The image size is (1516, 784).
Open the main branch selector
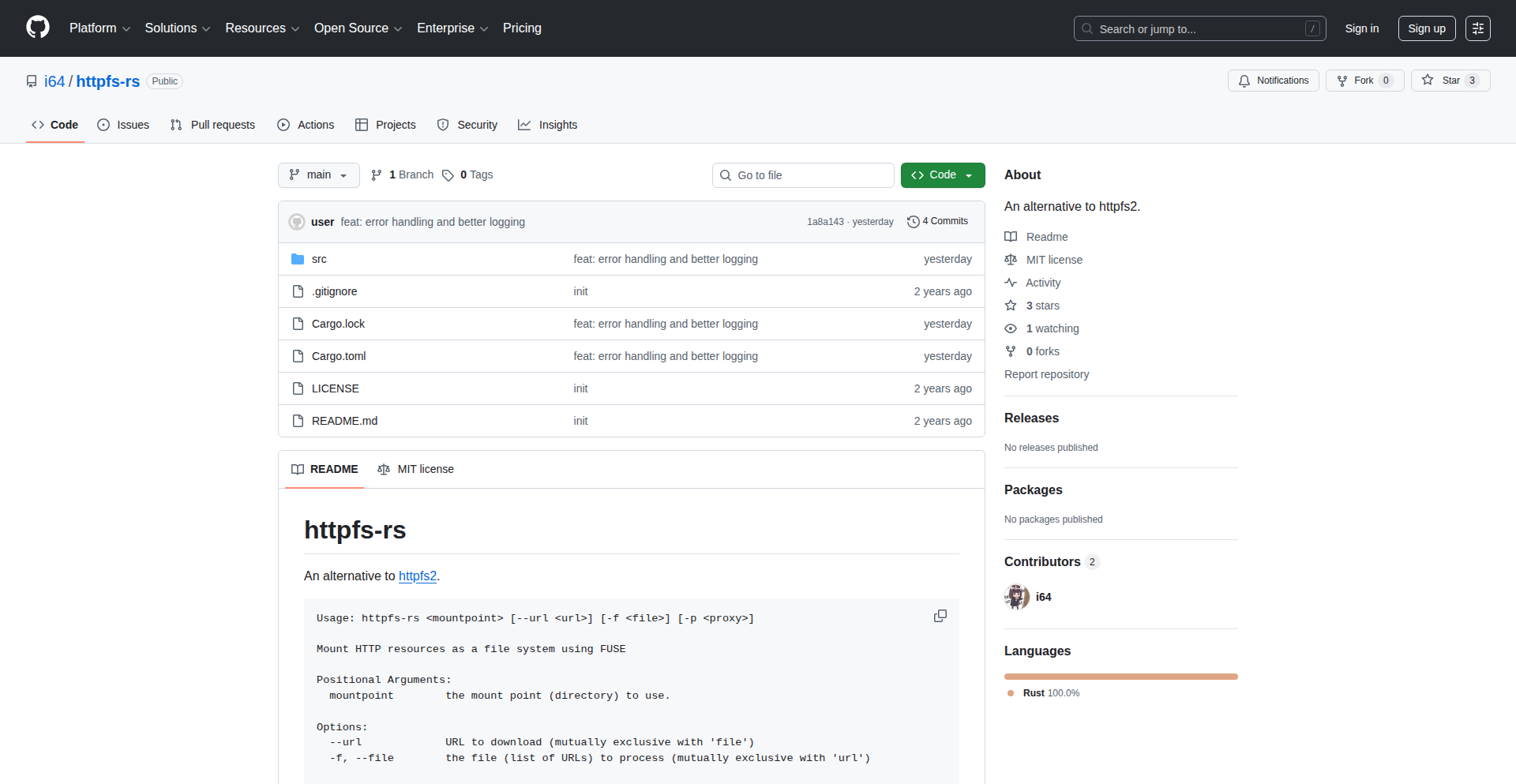tap(318, 174)
